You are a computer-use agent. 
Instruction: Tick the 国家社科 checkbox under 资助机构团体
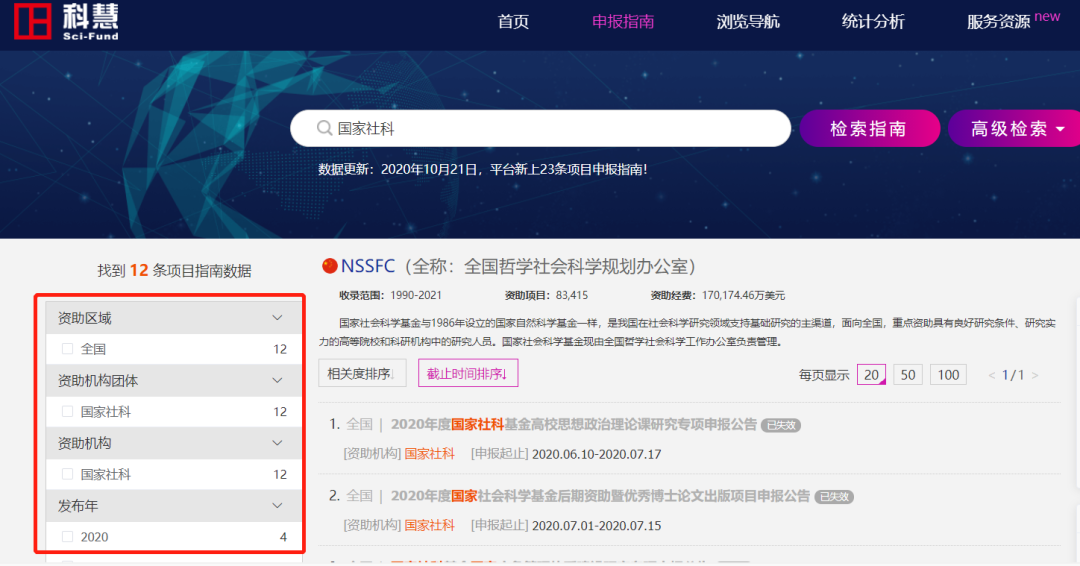[x=68, y=411]
